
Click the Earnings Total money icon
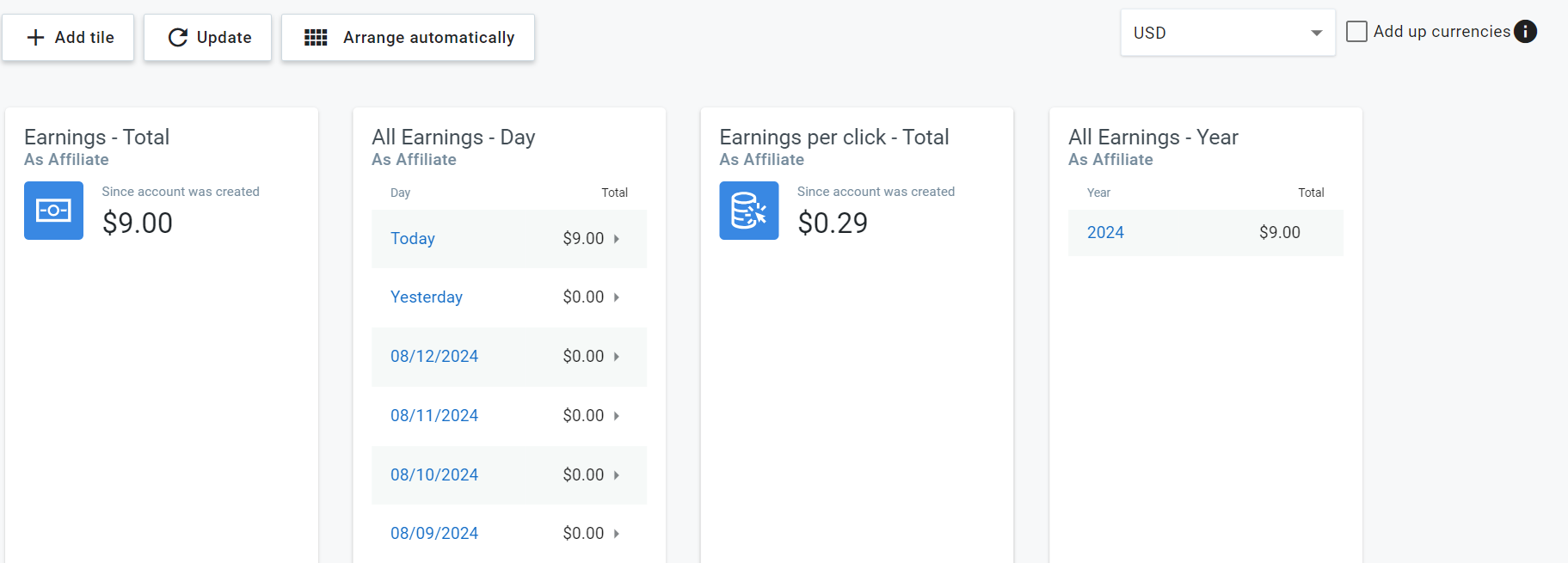[53, 211]
